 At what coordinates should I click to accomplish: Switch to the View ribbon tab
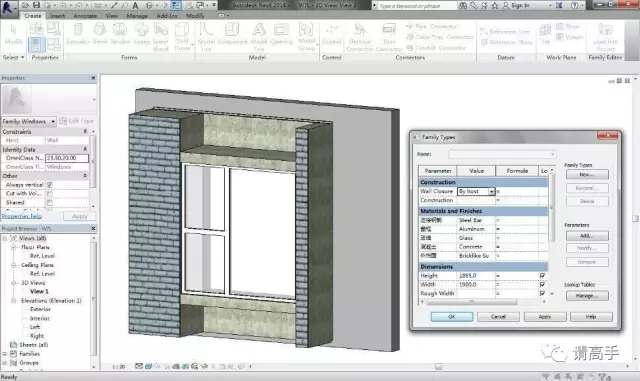pos(111,16)
